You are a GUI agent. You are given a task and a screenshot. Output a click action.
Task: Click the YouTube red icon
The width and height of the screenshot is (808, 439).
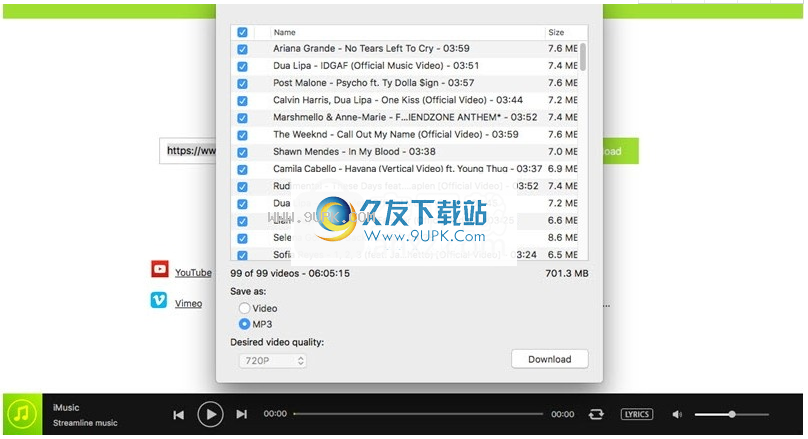[x=160, y=269]
